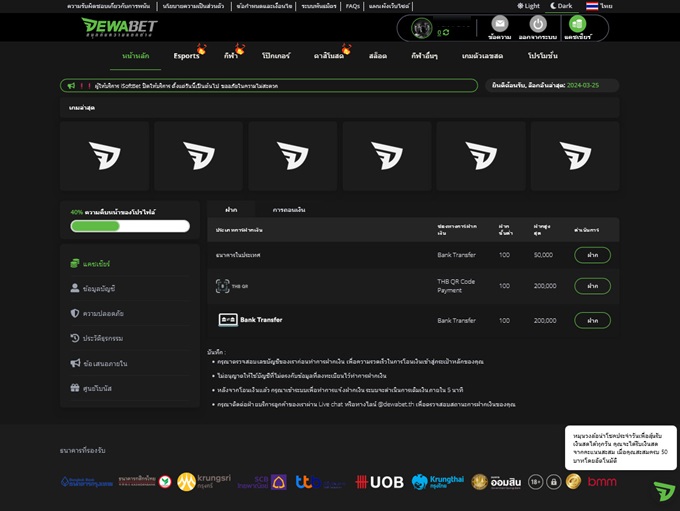Screen dimensions: 680x511
Task: Open the Esports menu
Action: click(x=187, y=56)
